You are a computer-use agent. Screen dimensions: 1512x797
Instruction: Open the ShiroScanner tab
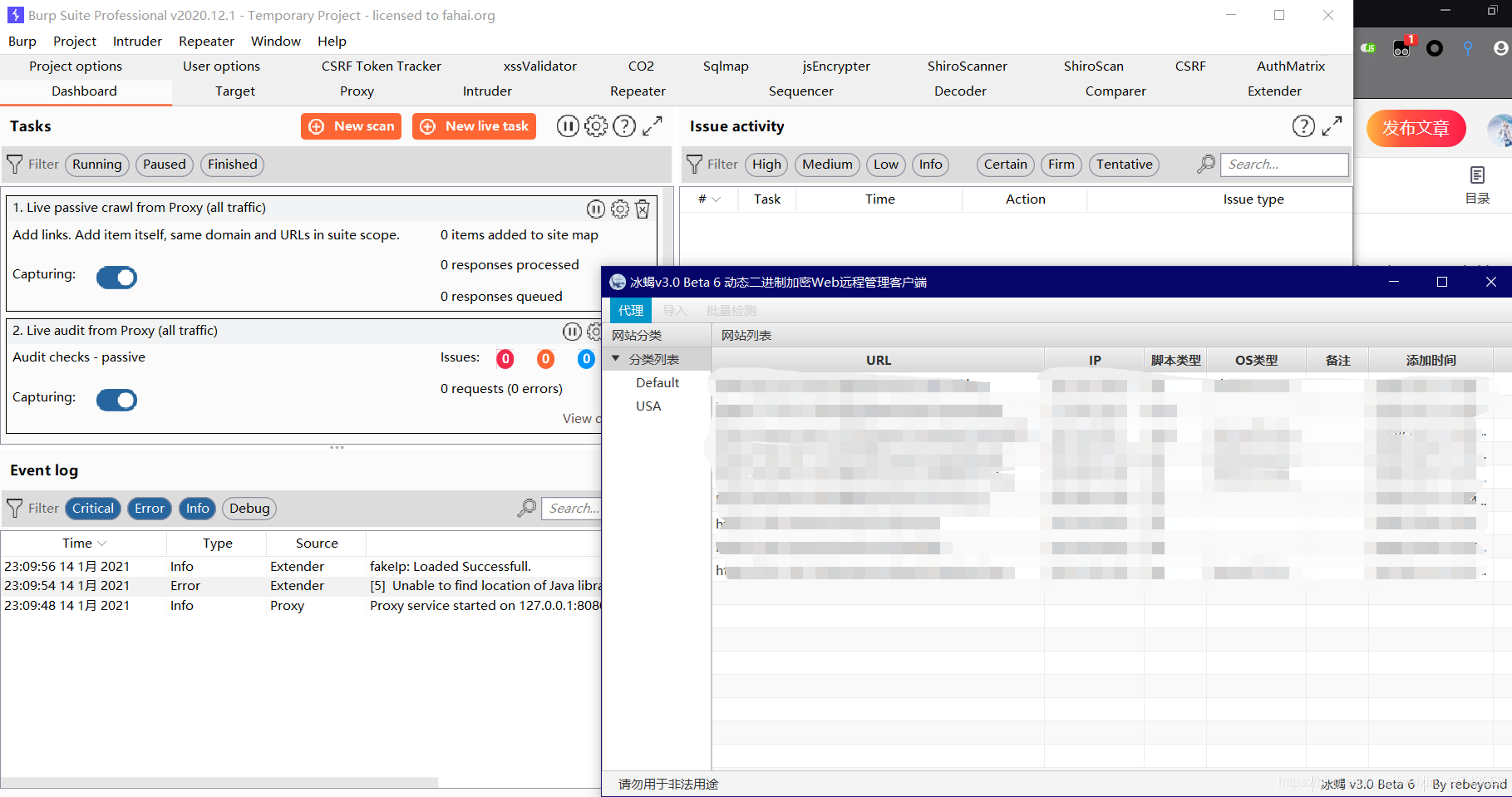pyautogui.click(x=967, y=66)
